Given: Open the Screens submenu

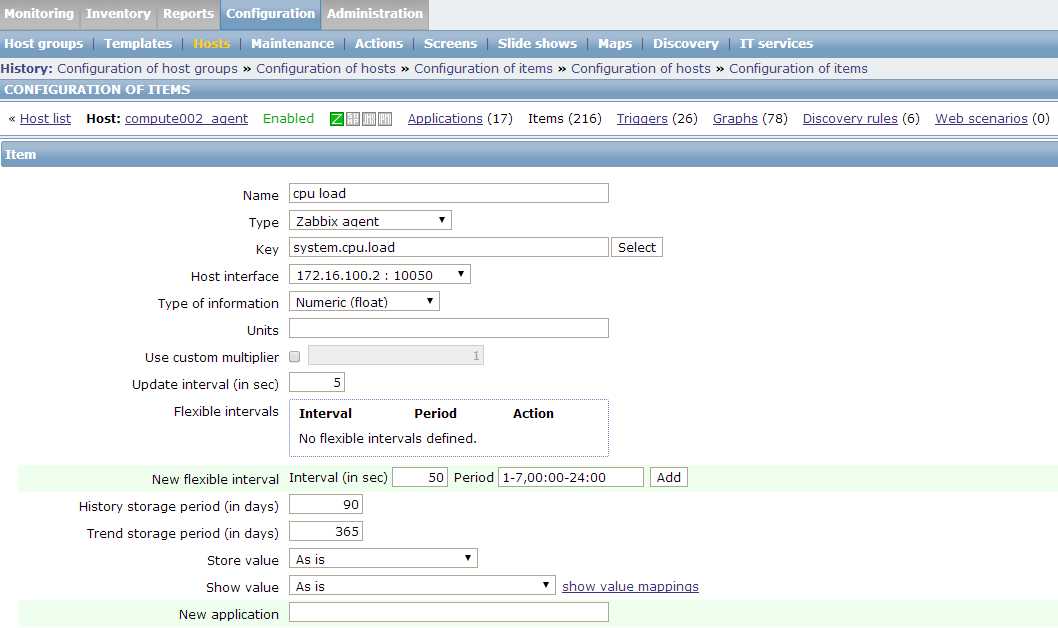Looking at the screenshot, I should point(450,43).
